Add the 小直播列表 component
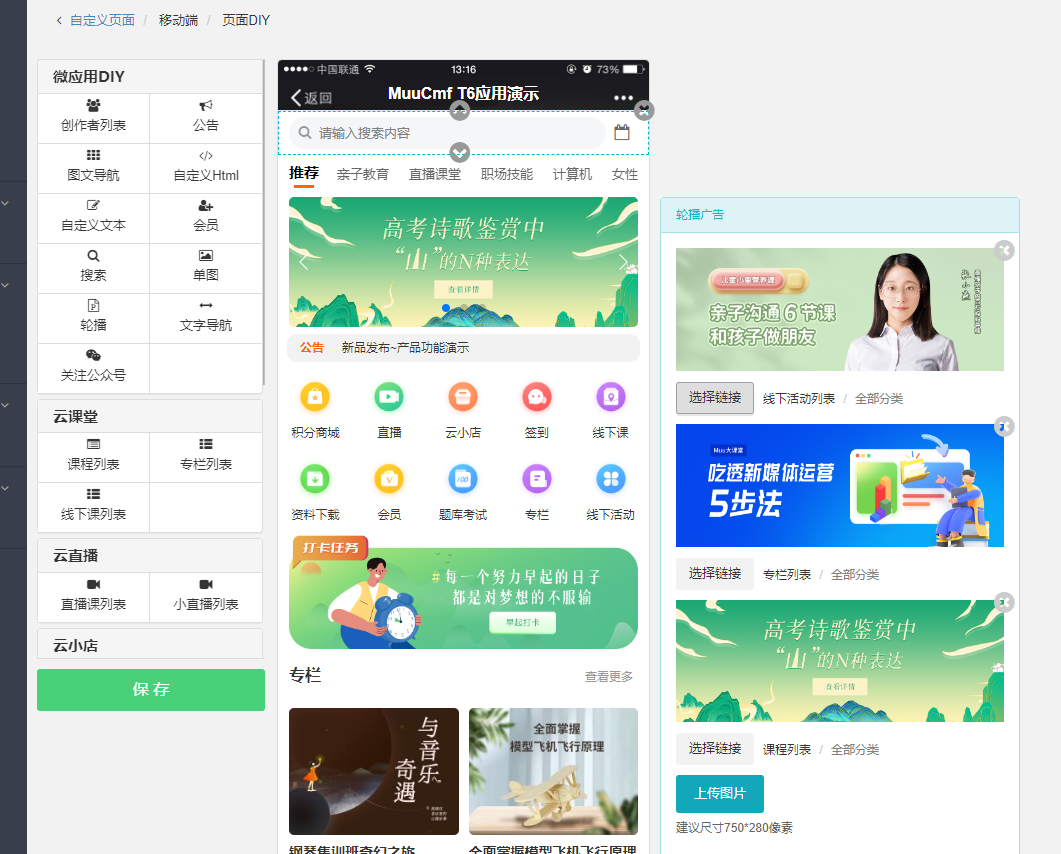Screen dimensions: 1061x854 pos(206,598)
